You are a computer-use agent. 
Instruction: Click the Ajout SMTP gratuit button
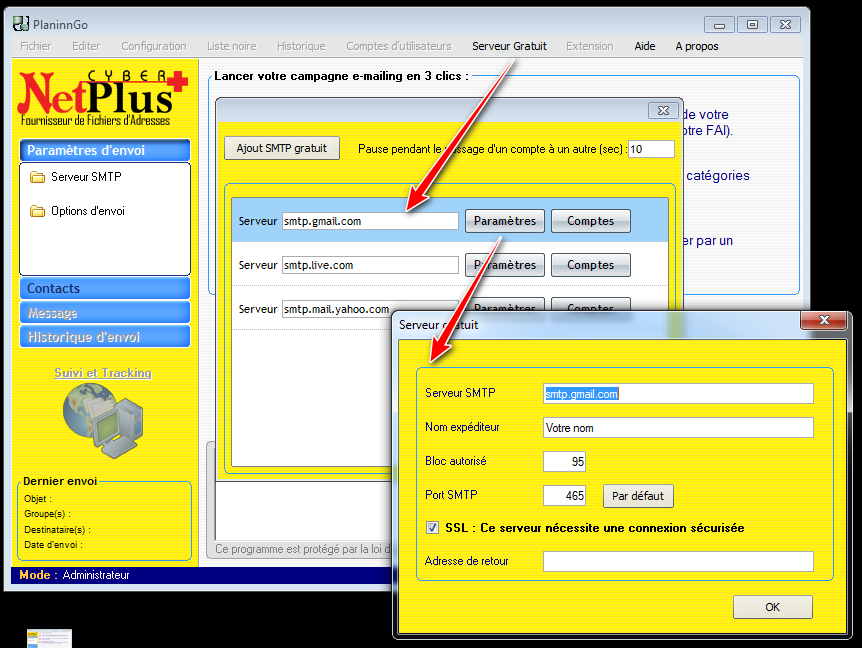(x=282, y=149)
